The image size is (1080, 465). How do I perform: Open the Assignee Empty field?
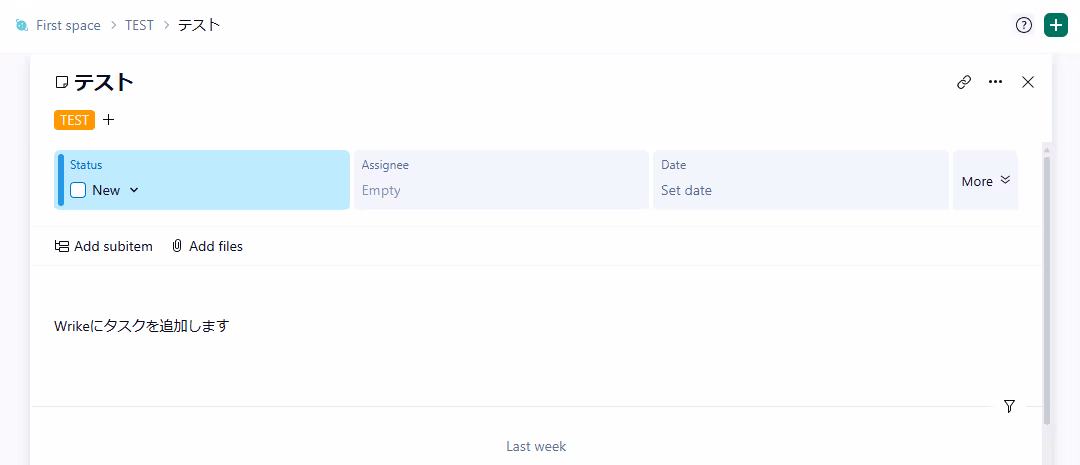(501, 180)
